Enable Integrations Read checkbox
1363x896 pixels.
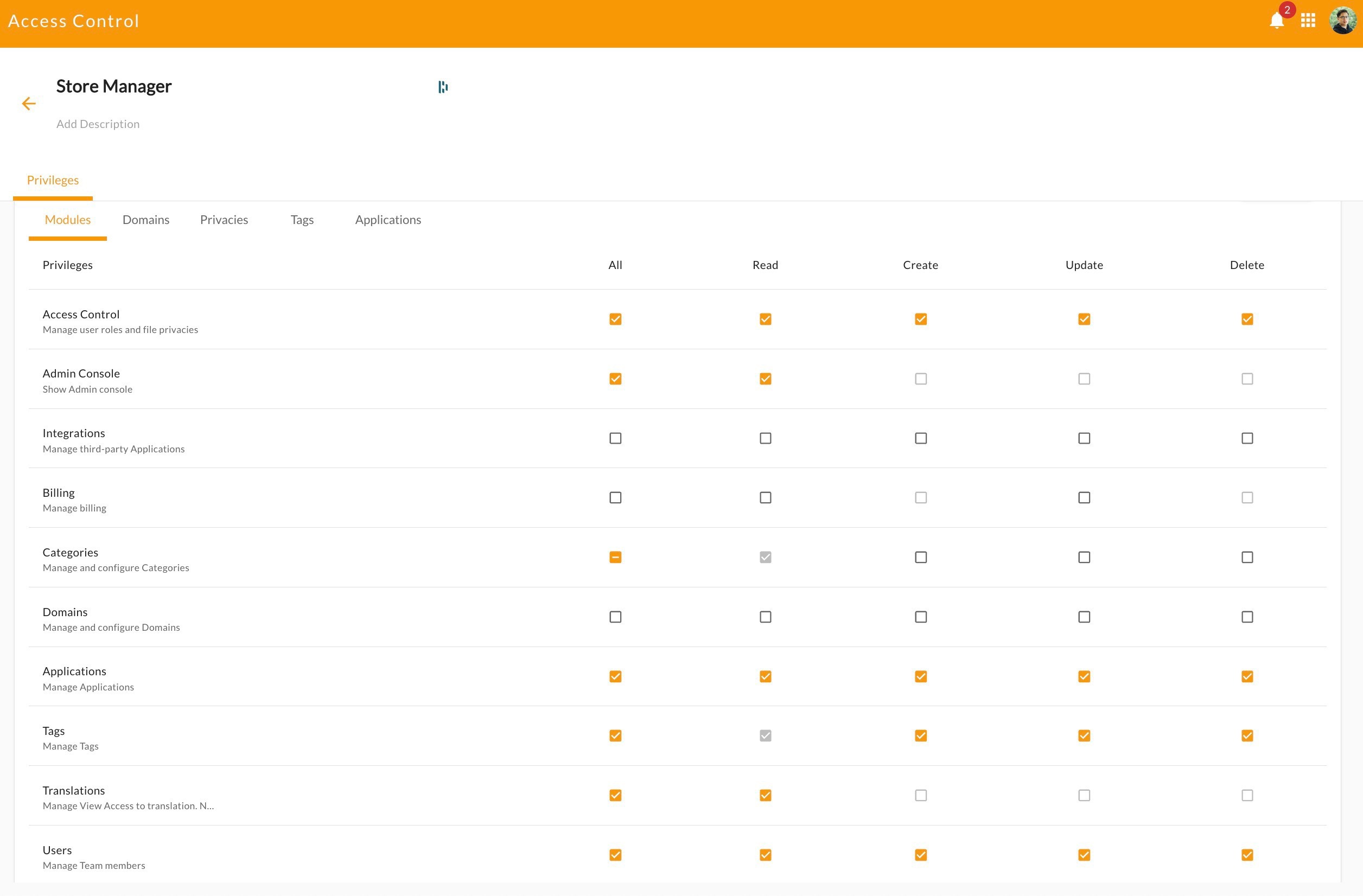765,438
